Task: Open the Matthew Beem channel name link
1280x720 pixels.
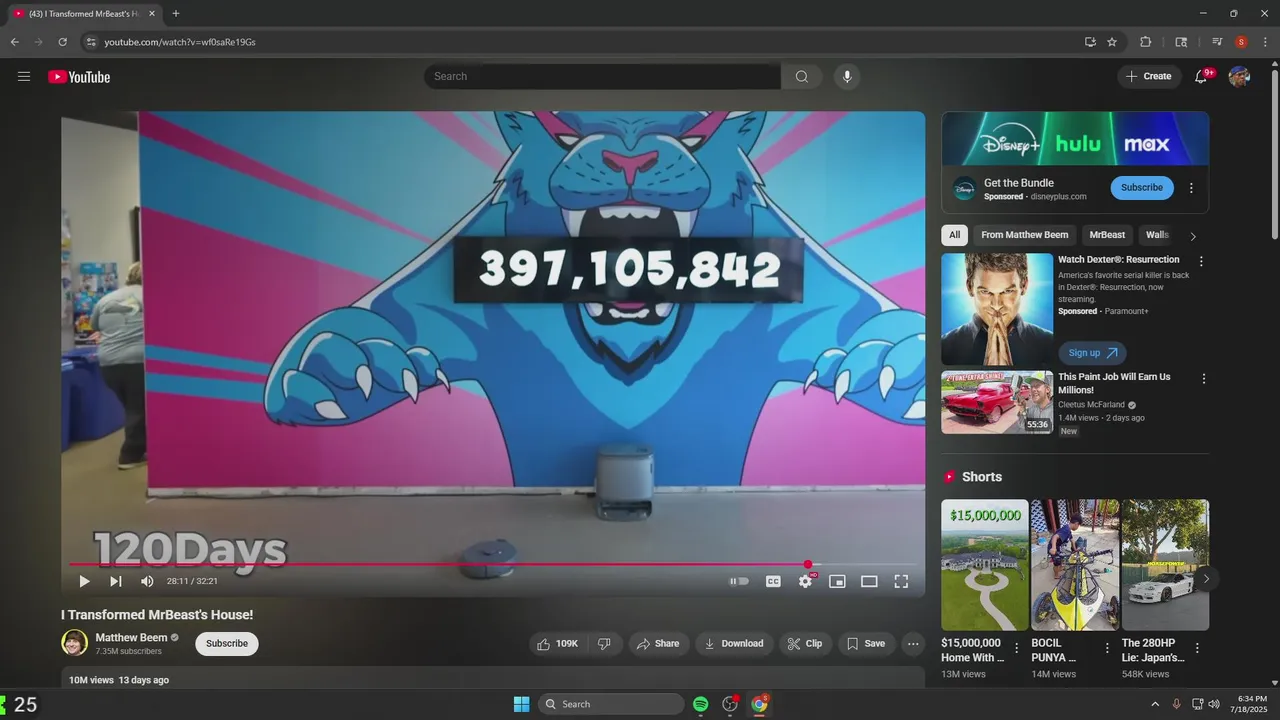Action: coord(131,638)
